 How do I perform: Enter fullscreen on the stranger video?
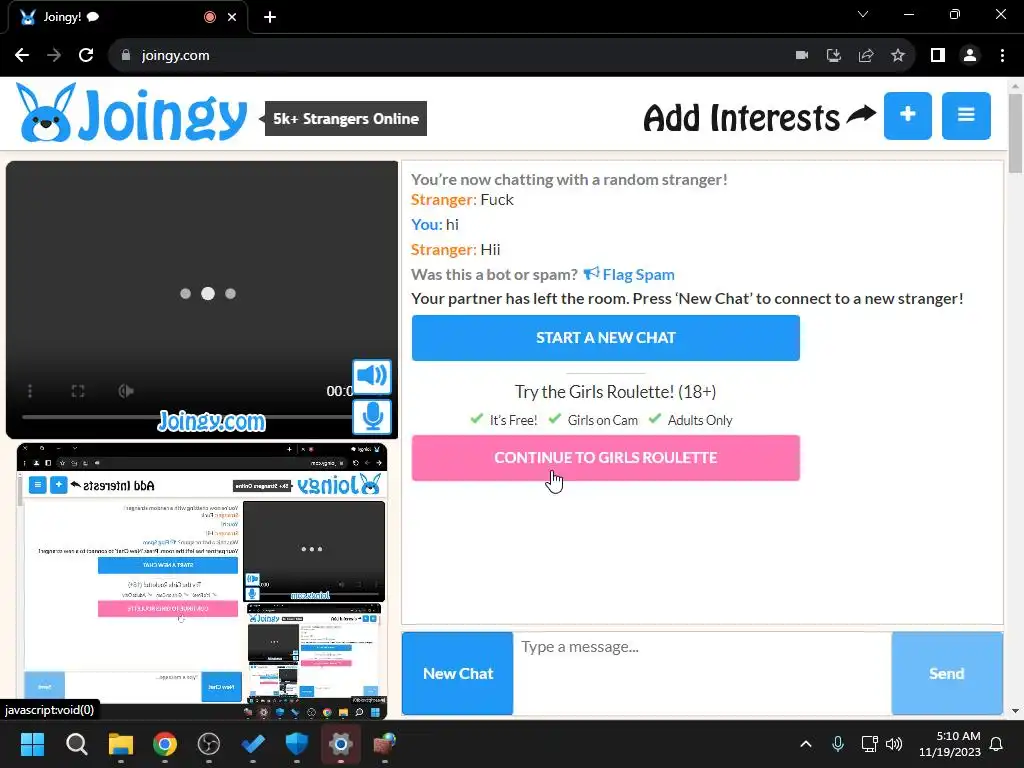point(78,391)
